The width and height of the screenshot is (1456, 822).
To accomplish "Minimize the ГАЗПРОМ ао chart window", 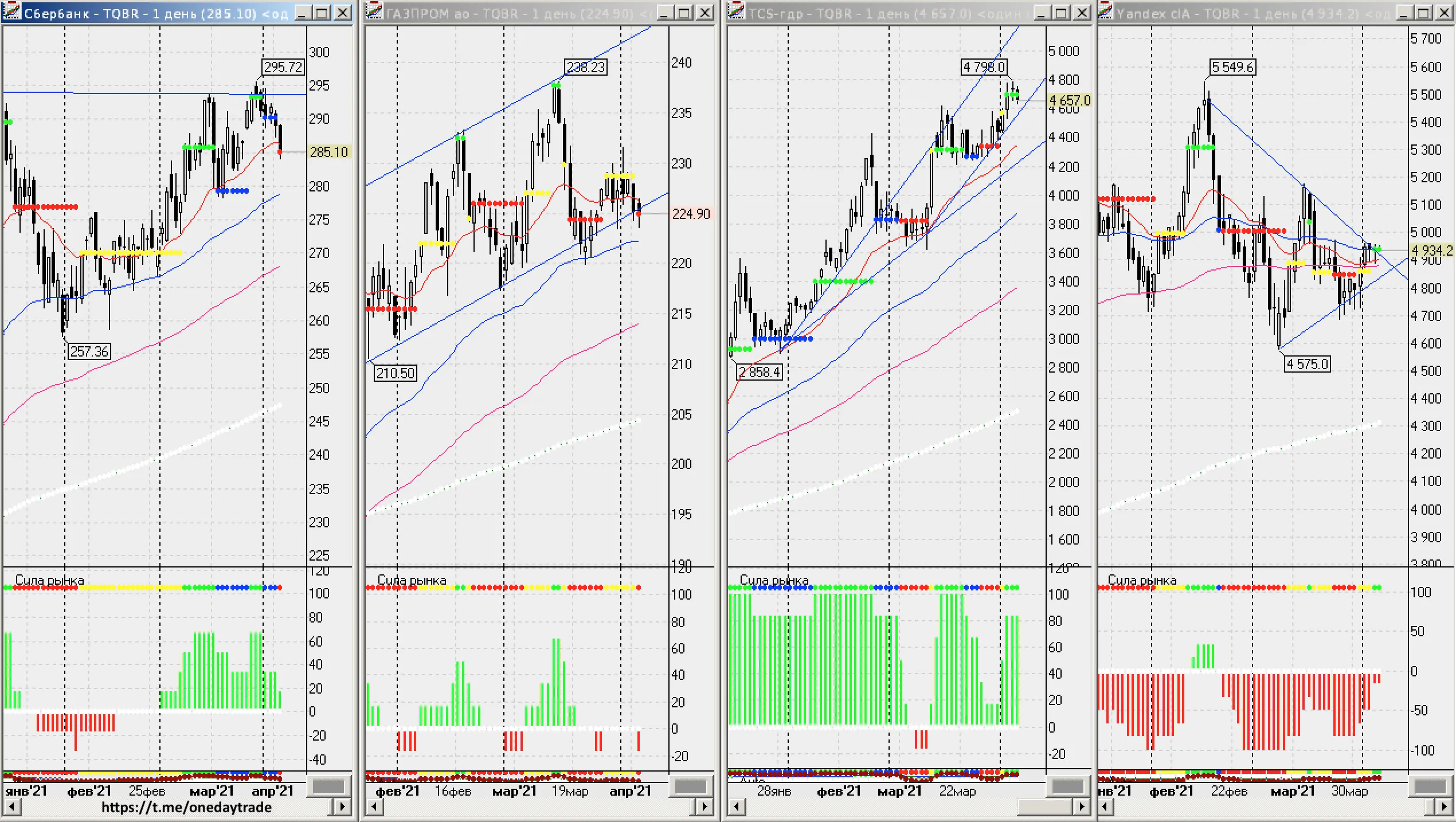I will click(664, 13).
